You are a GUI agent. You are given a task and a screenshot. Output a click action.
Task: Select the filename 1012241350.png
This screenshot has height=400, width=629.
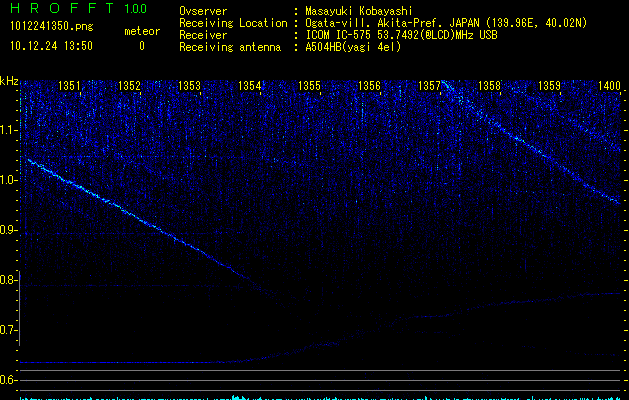(x=52, y=26)
